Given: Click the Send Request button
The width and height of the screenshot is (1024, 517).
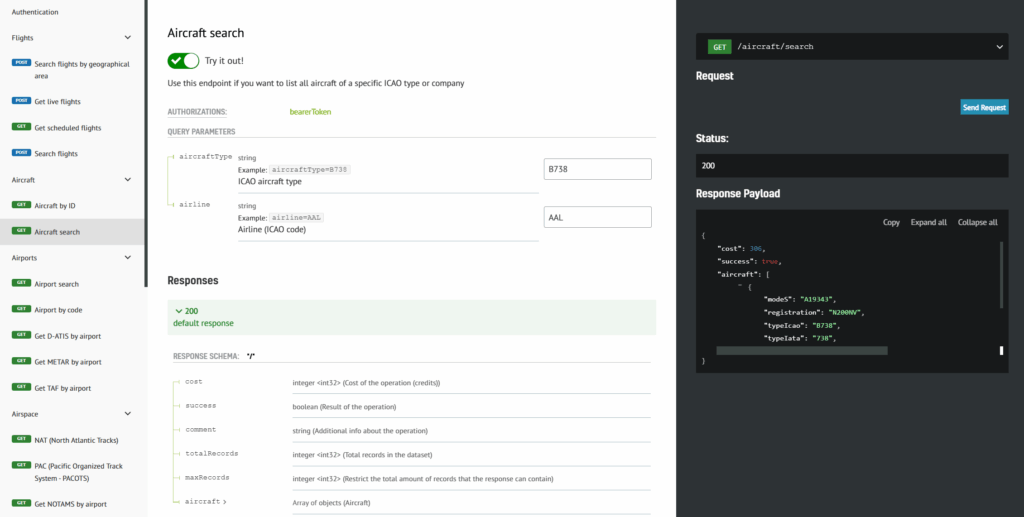Looking at the screenshot, I should 984,107.
